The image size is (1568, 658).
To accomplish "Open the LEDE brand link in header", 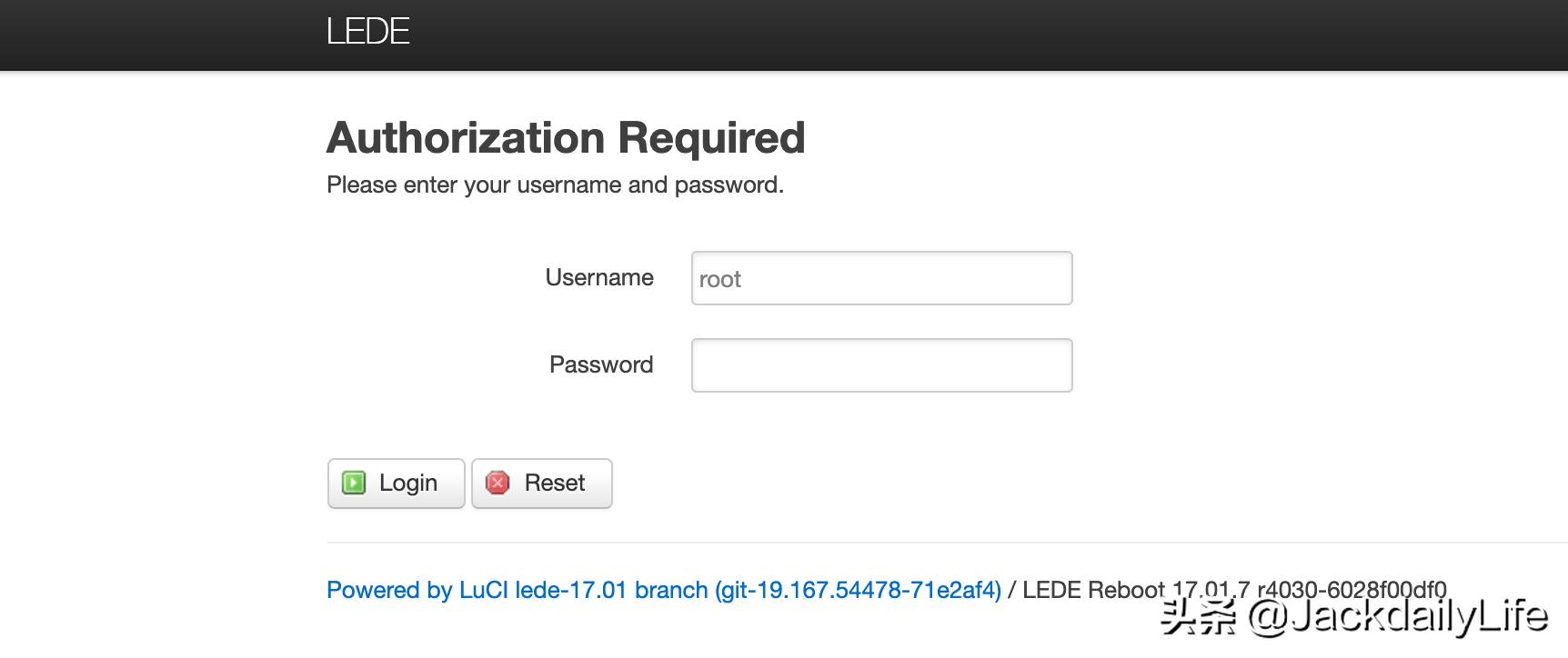I will click(x=367, y=32).
